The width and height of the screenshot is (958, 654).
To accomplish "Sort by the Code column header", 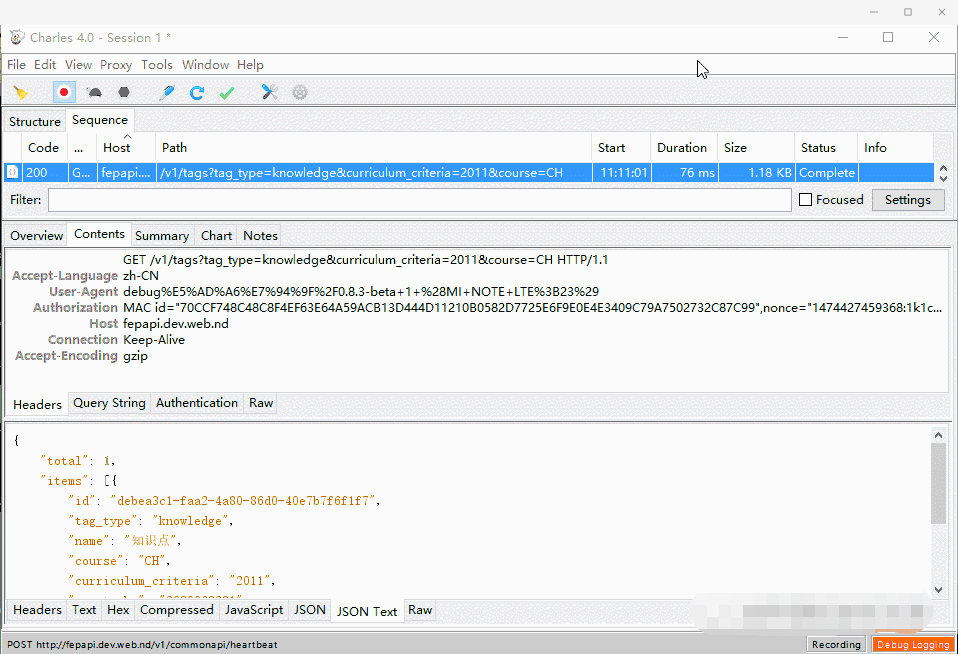I will point(43,148).
